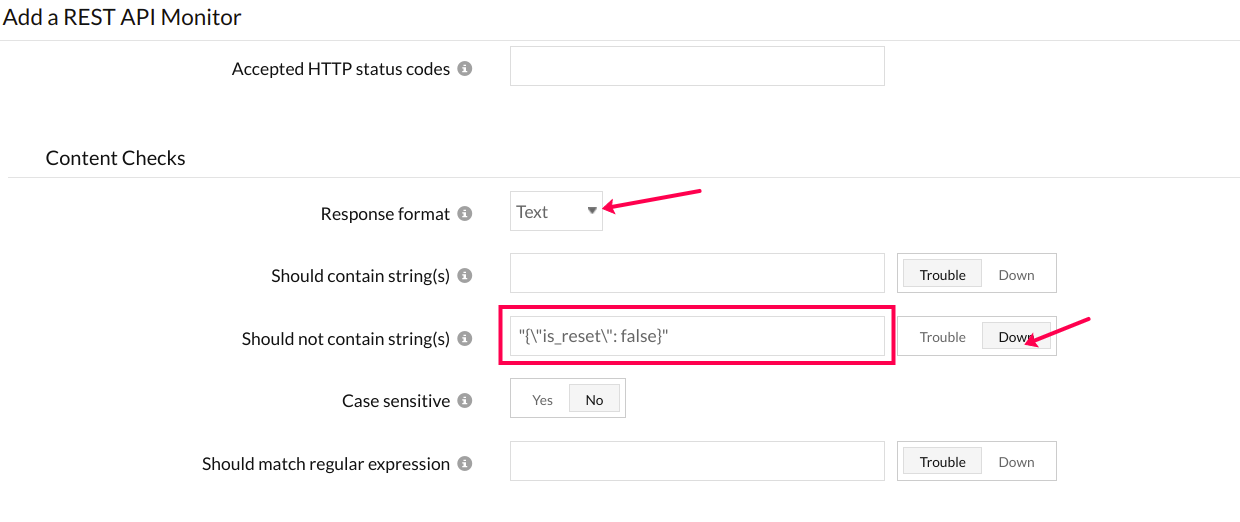Click info icon for Should not contain string(s)
This screenshot has width=1240, height=522.
point(465,339)
